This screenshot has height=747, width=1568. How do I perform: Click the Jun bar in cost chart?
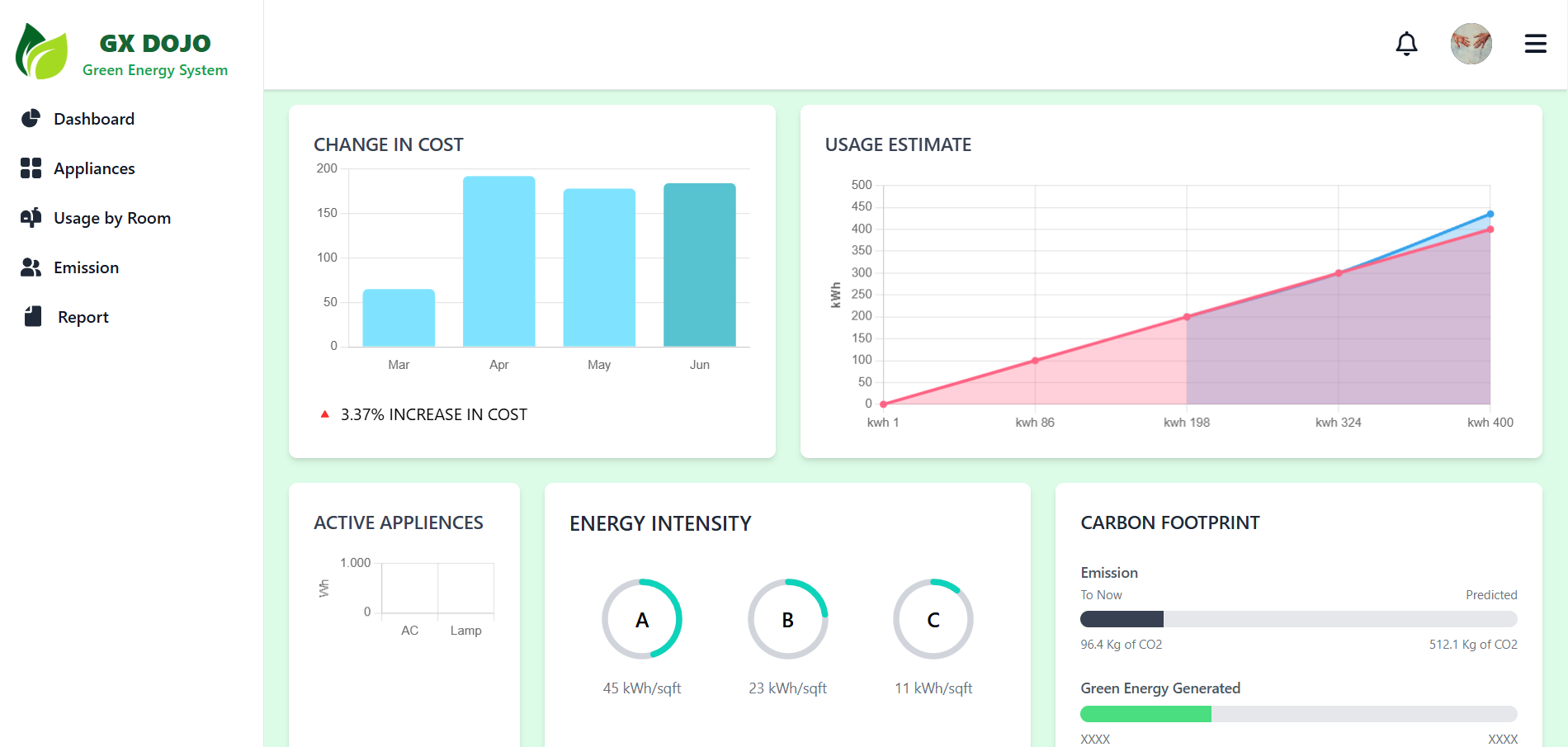699,264
